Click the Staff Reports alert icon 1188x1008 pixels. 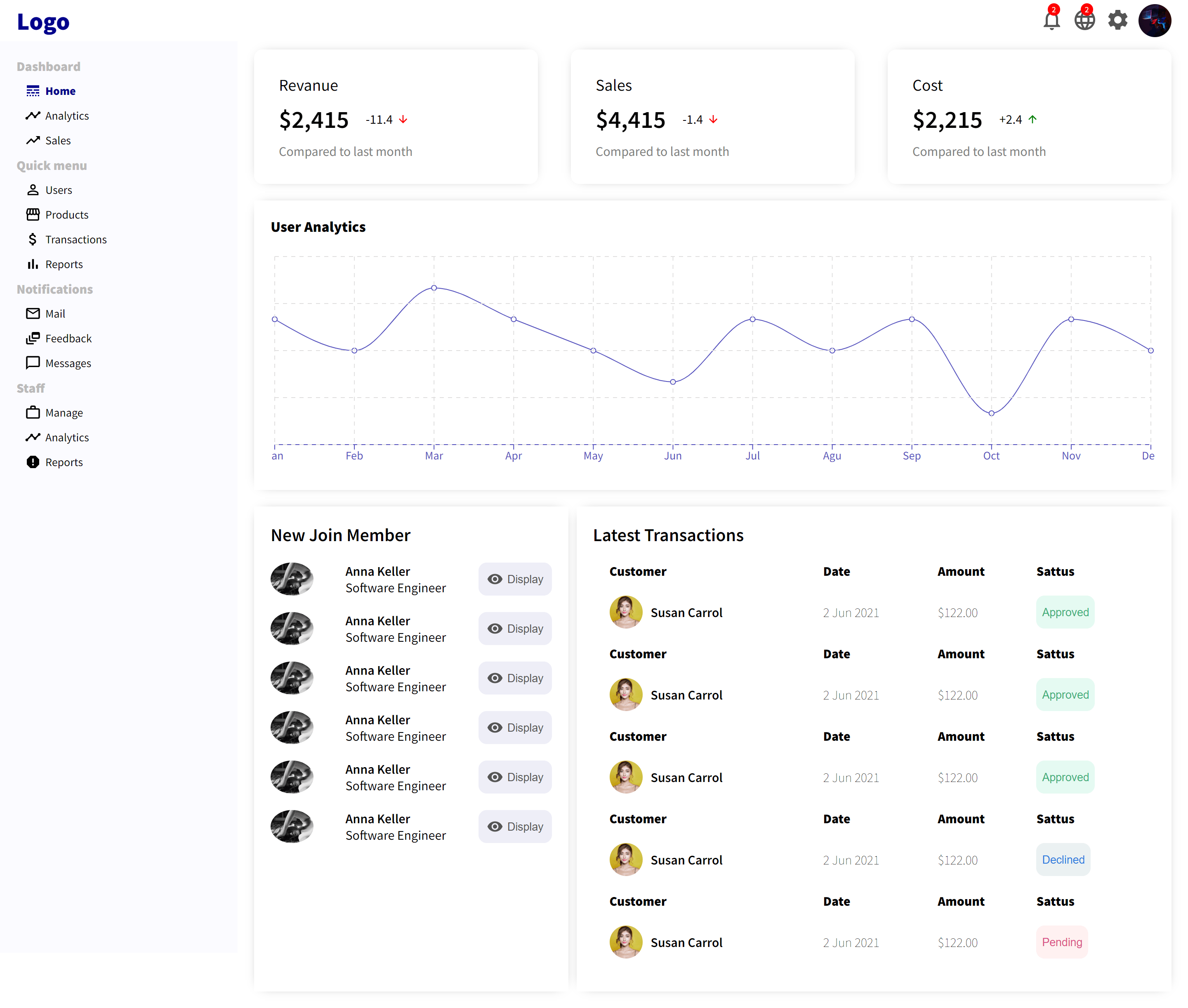(33, 462)
